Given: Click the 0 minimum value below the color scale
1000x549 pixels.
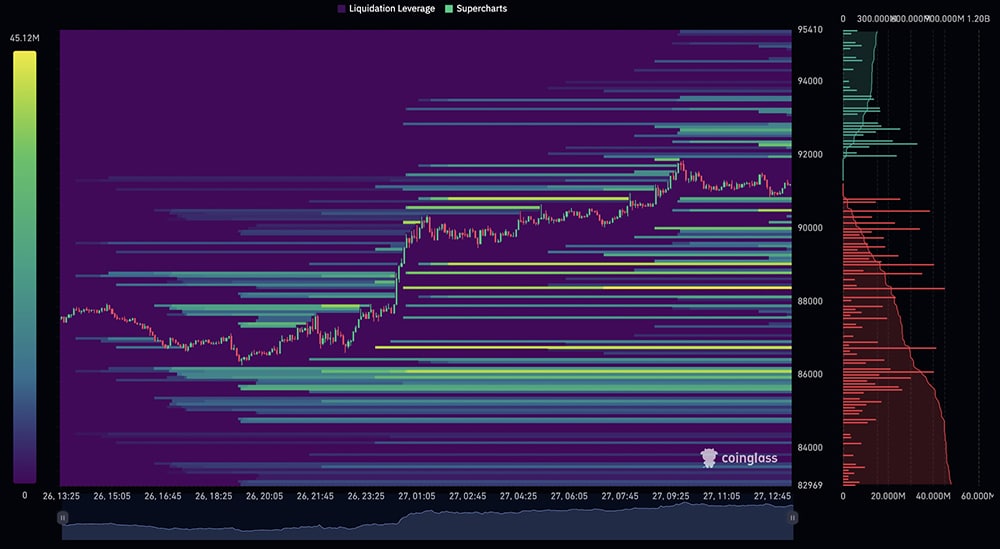Looking at the screenshot, I should 24,495.
